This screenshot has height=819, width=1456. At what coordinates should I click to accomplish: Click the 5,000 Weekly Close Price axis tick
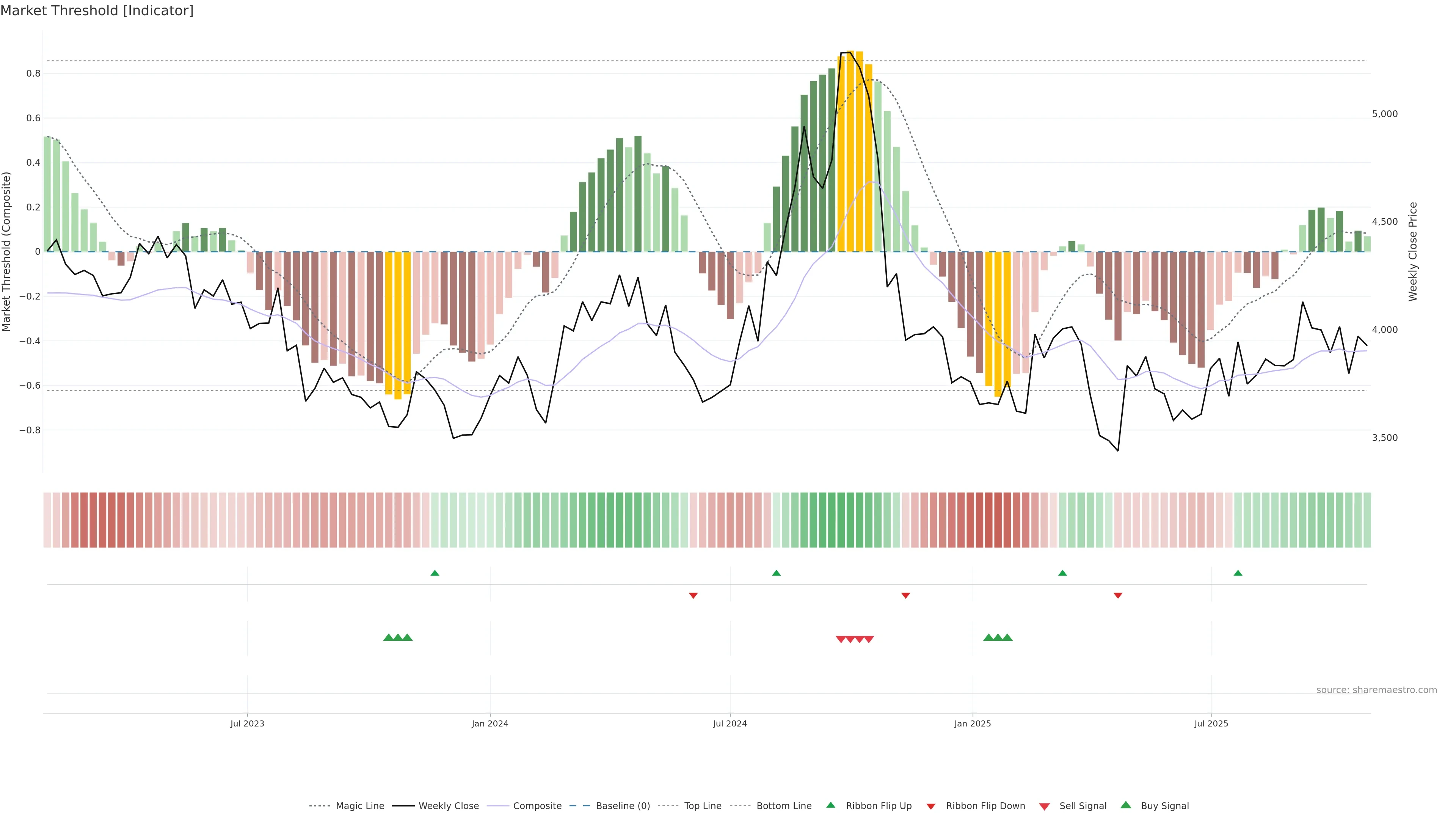pos(1384,114)
